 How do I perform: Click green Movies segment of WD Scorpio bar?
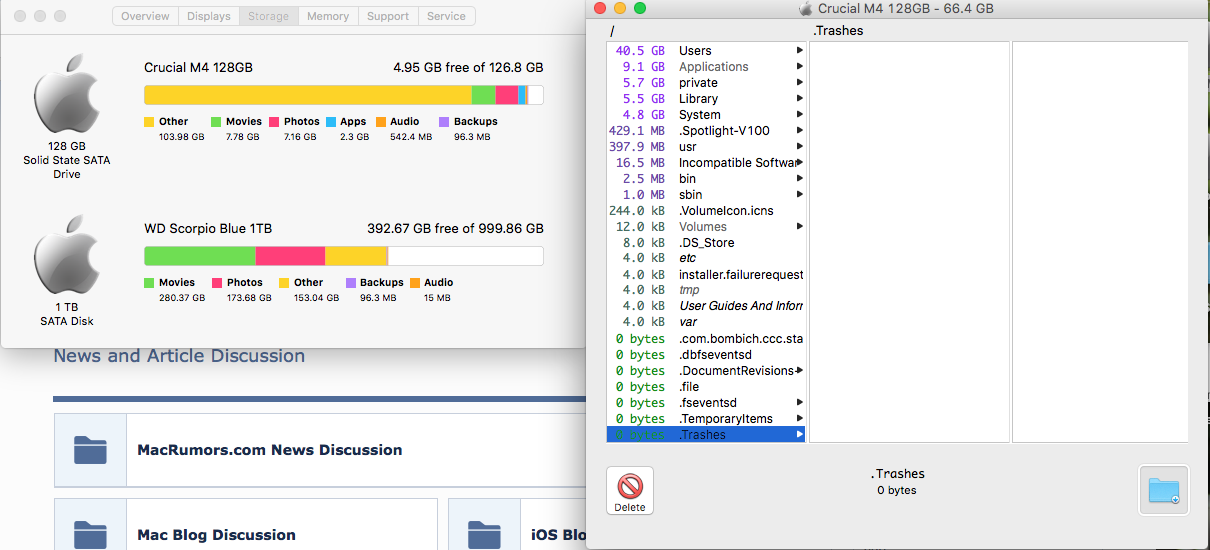pyautogui.click(x=200, y=256)
